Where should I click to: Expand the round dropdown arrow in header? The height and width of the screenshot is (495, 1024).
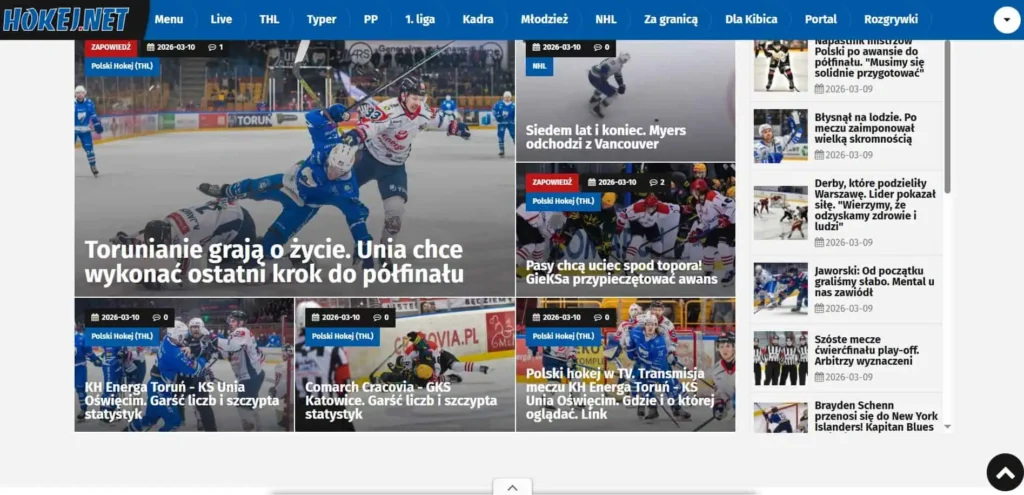[x=1006, y=20]
